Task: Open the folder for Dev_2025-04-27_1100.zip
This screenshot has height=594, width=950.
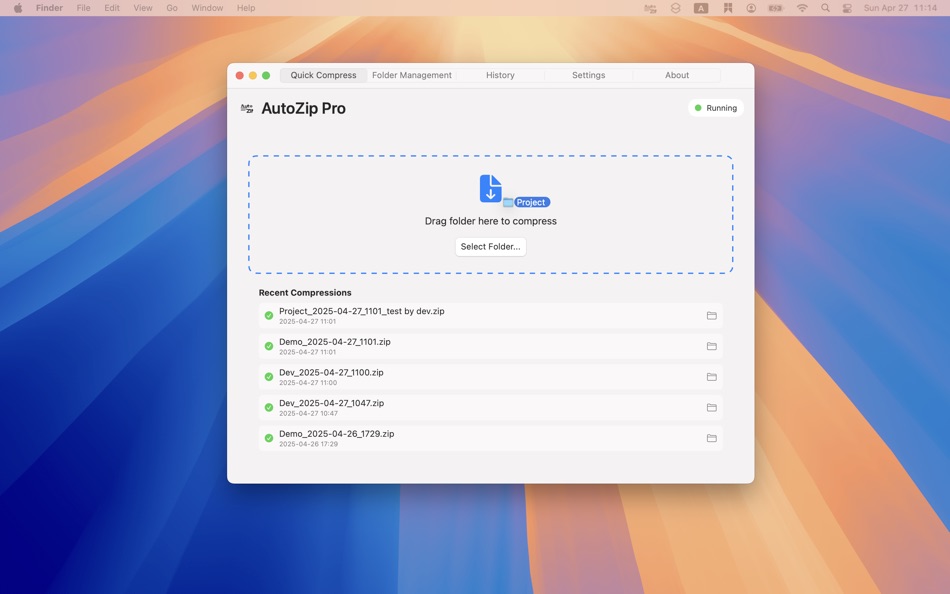Action: tap(712, 377)
